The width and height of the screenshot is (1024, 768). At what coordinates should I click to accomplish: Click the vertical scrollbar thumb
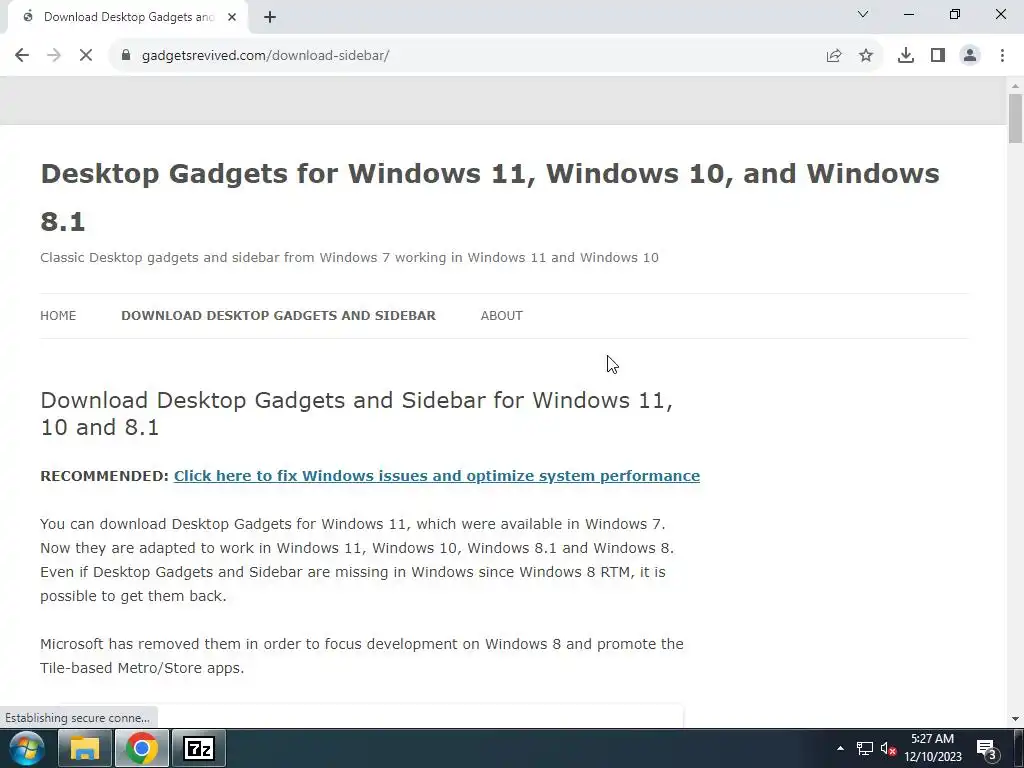pos(1015,118)
